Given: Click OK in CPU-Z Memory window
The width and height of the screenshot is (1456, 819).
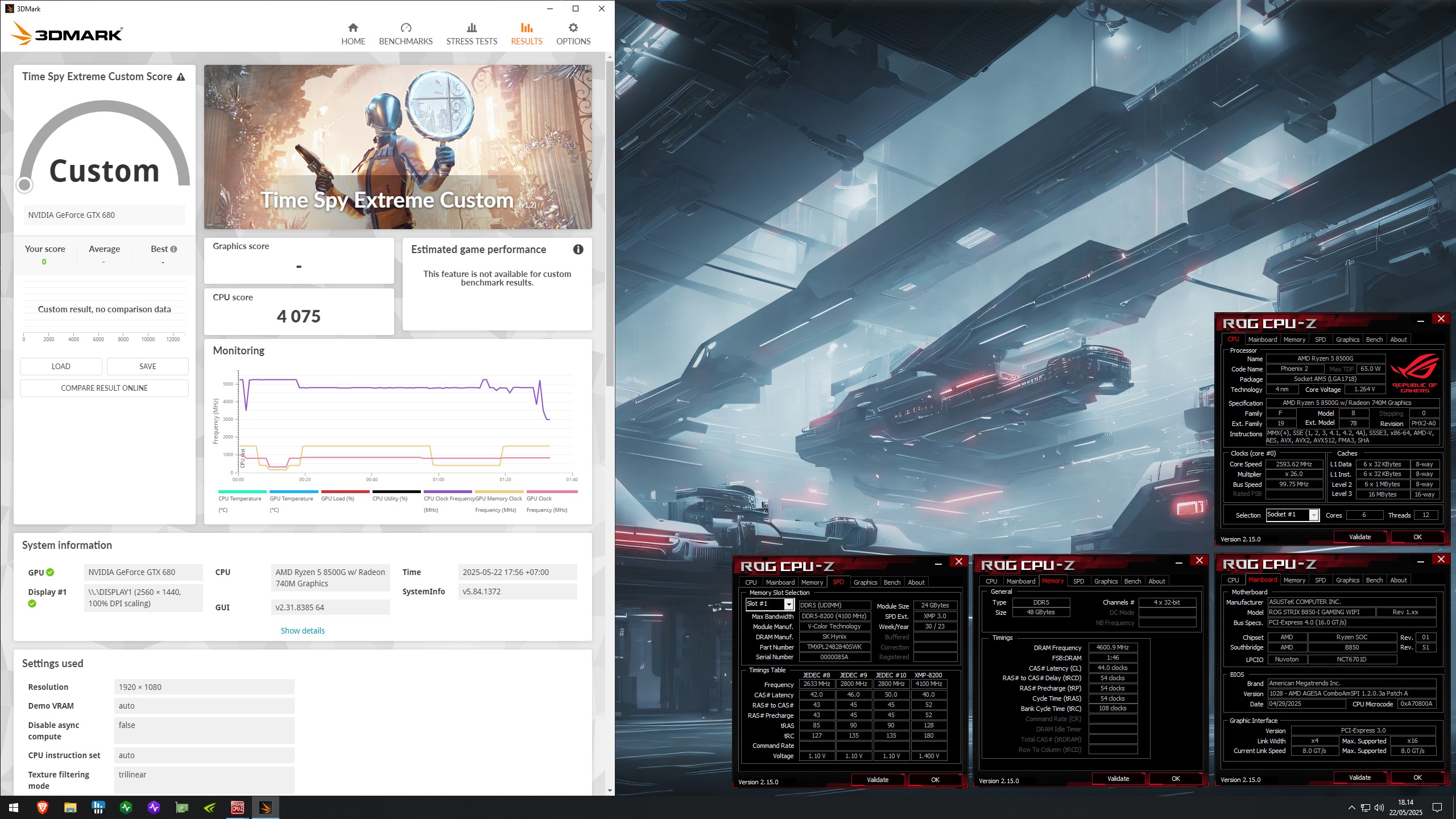Looking at the screenshot, I should (x=1176, y=779).
